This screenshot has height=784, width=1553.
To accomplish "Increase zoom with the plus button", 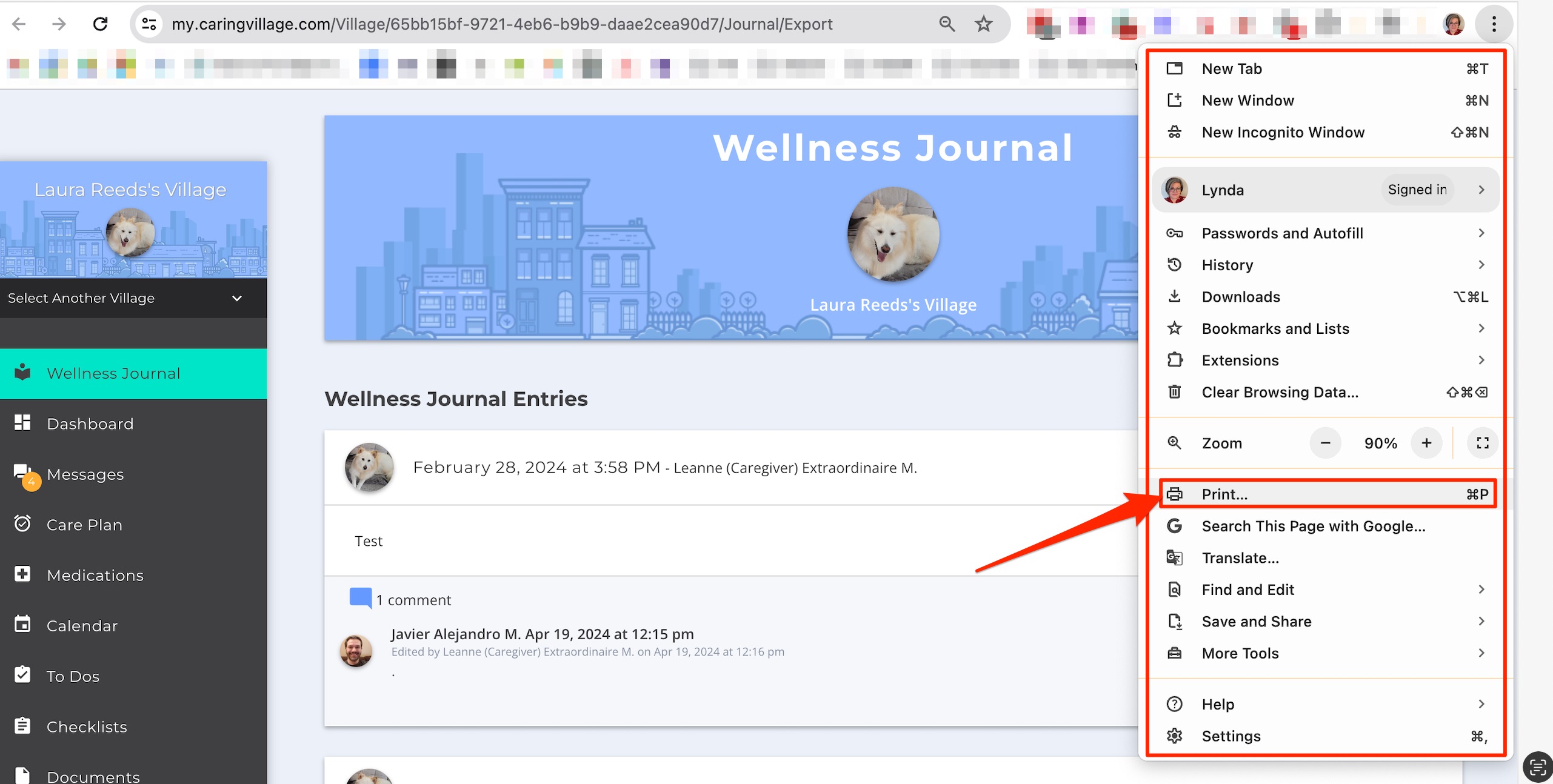I will click(1426, 443).
